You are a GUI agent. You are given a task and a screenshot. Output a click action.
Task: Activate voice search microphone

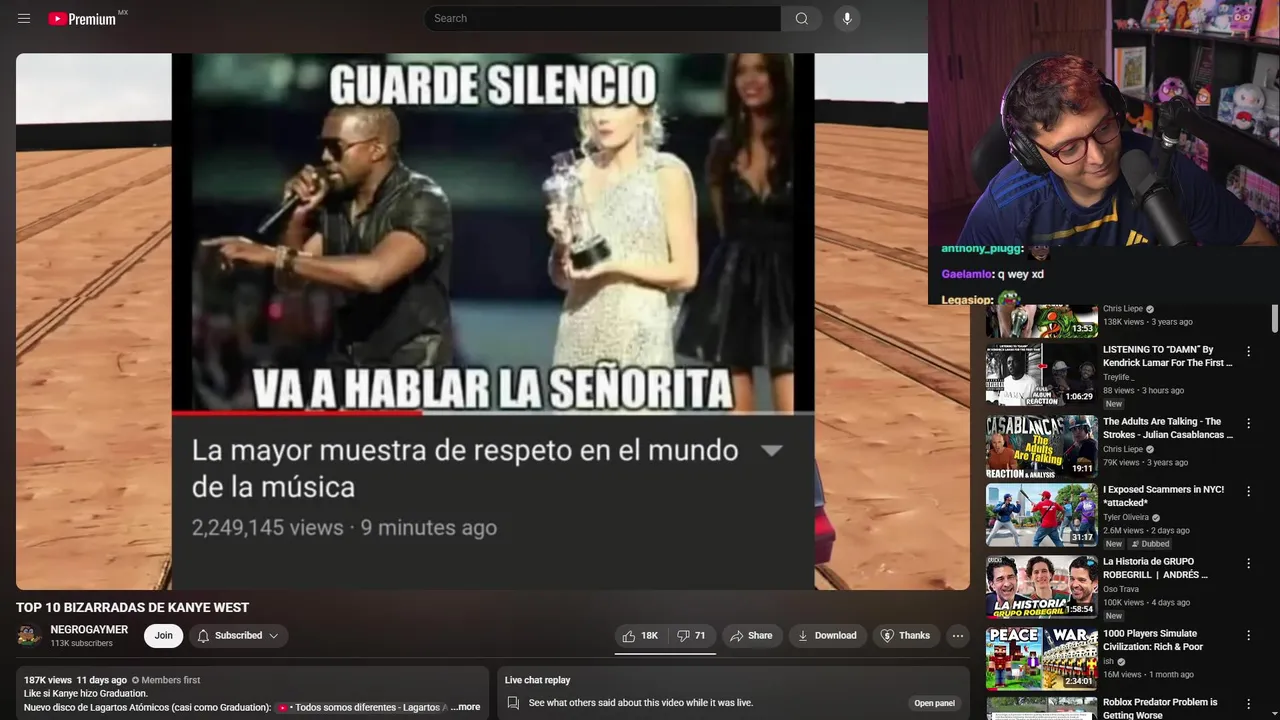[x=847, y=18]
